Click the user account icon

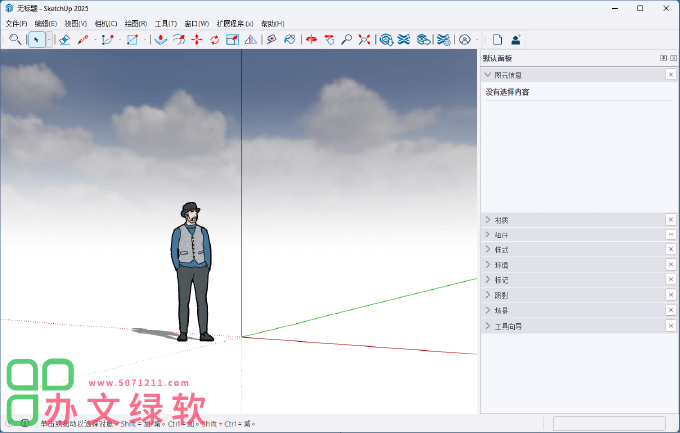click(464, 40)
